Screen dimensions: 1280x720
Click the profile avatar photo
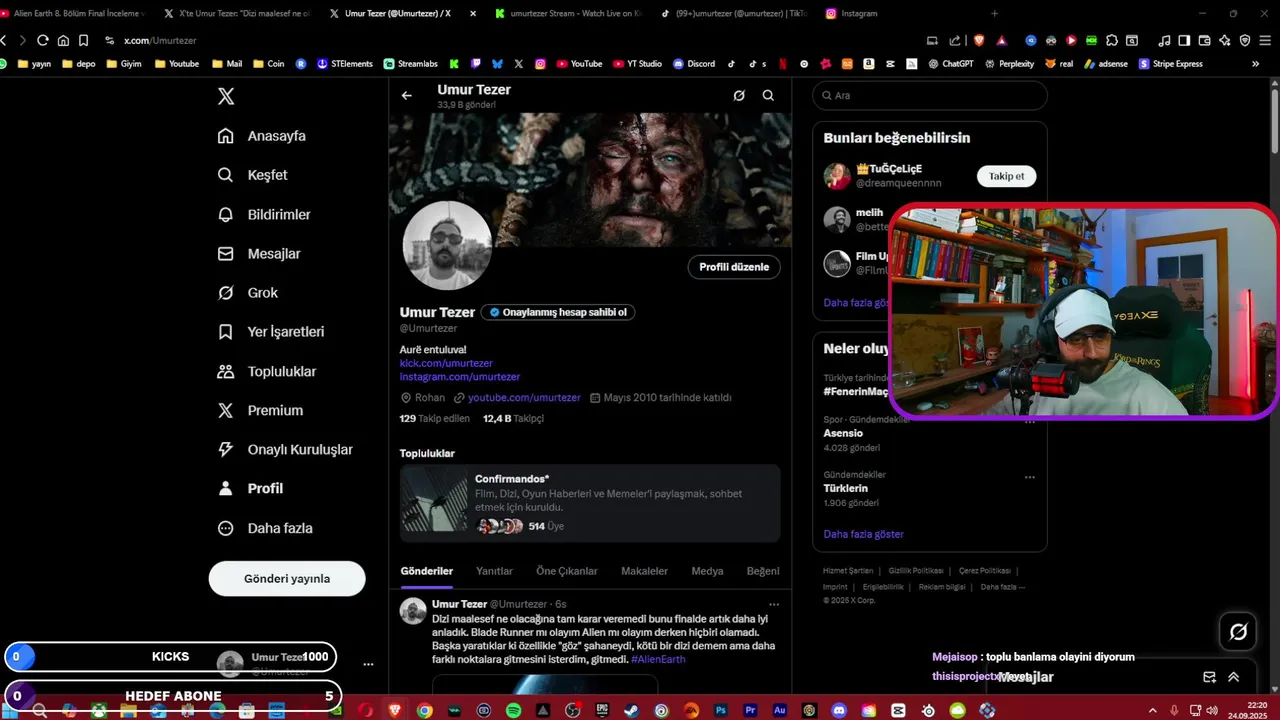(447, 246)
